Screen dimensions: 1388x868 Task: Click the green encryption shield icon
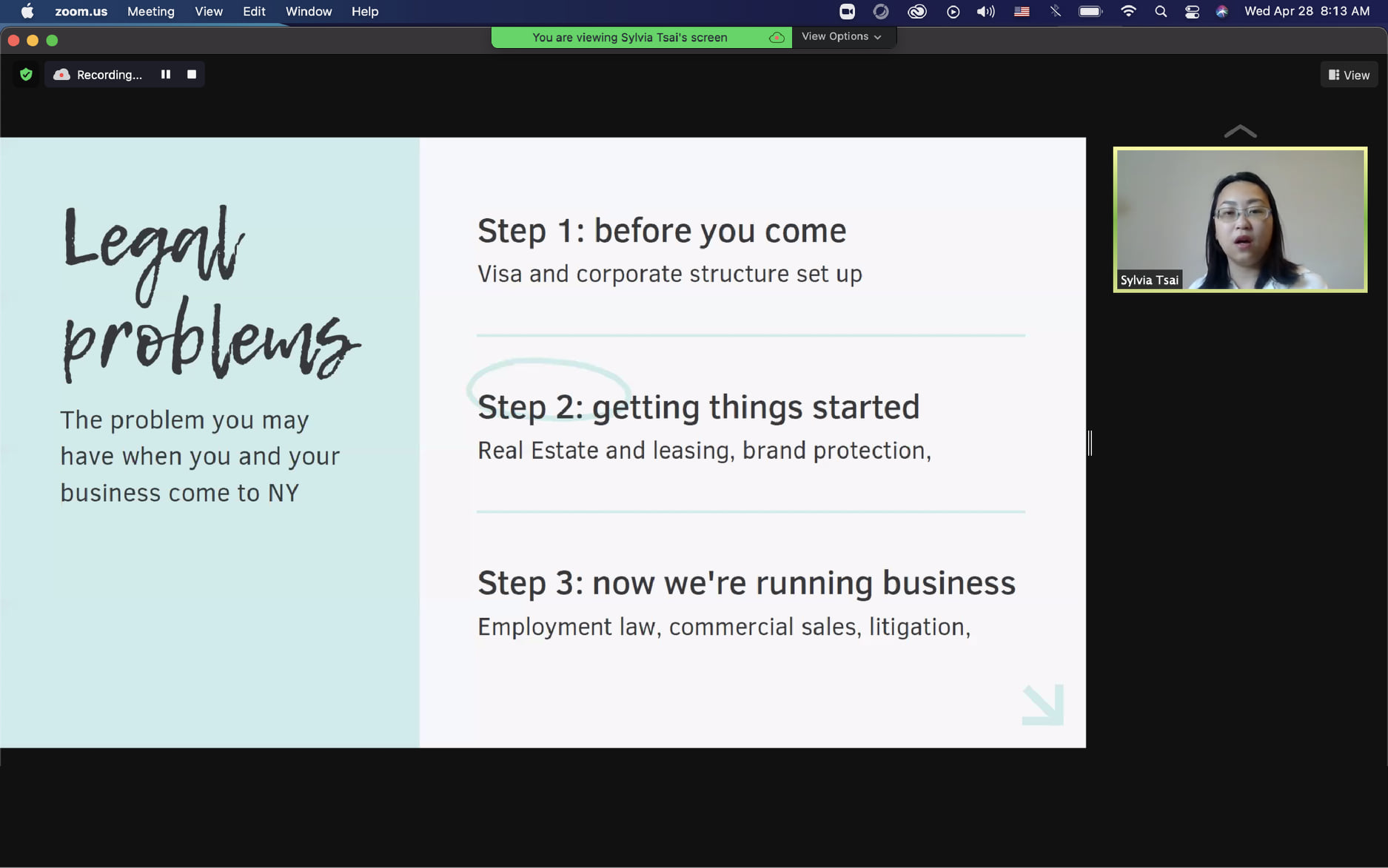(26, 75)
